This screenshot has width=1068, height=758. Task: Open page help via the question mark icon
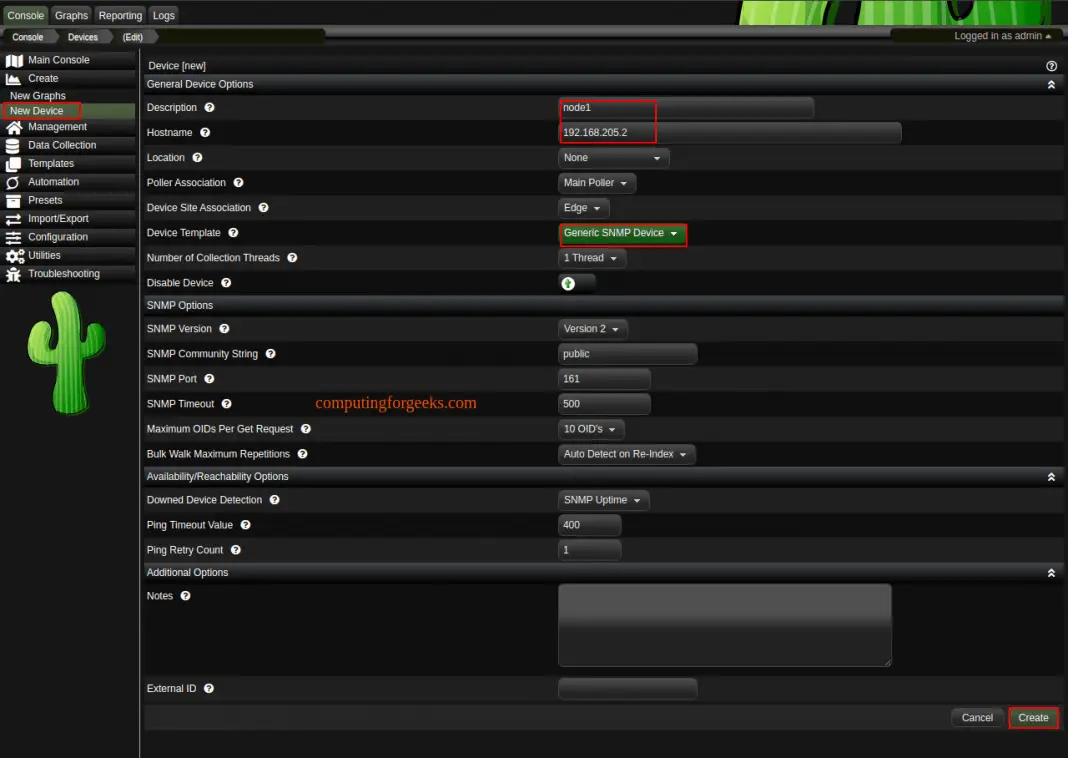pyautogui.click(x=1050, y=65)
